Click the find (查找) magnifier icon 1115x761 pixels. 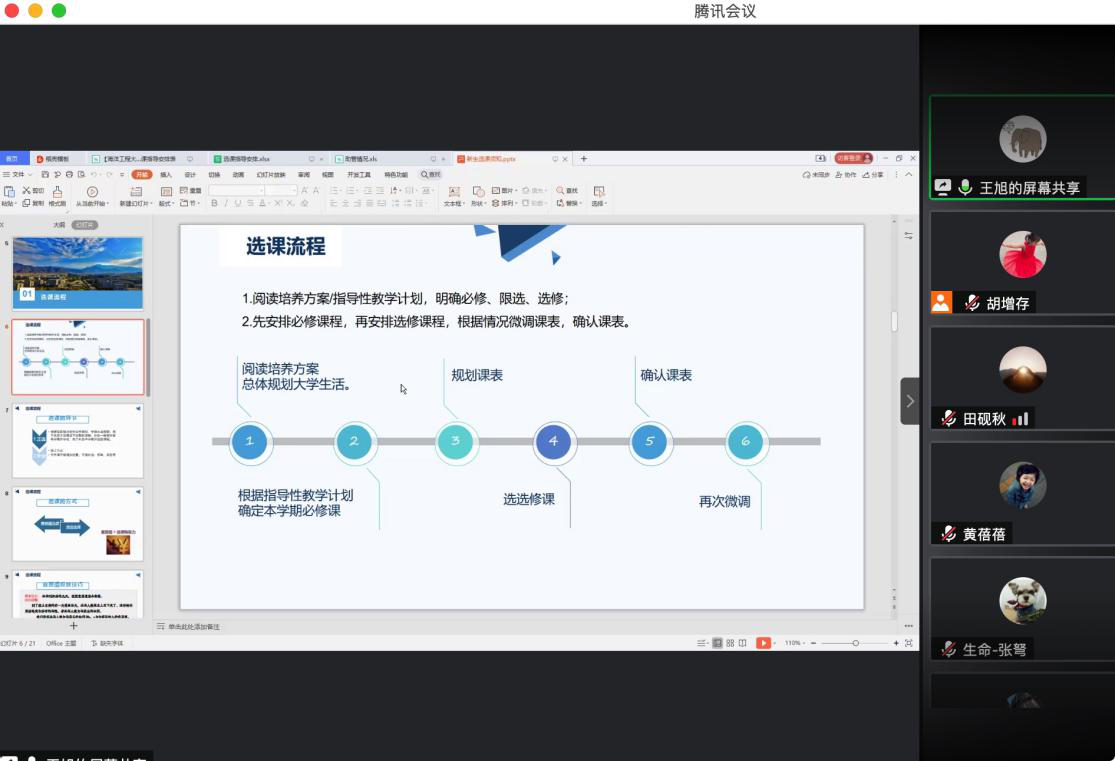(561, 190)
